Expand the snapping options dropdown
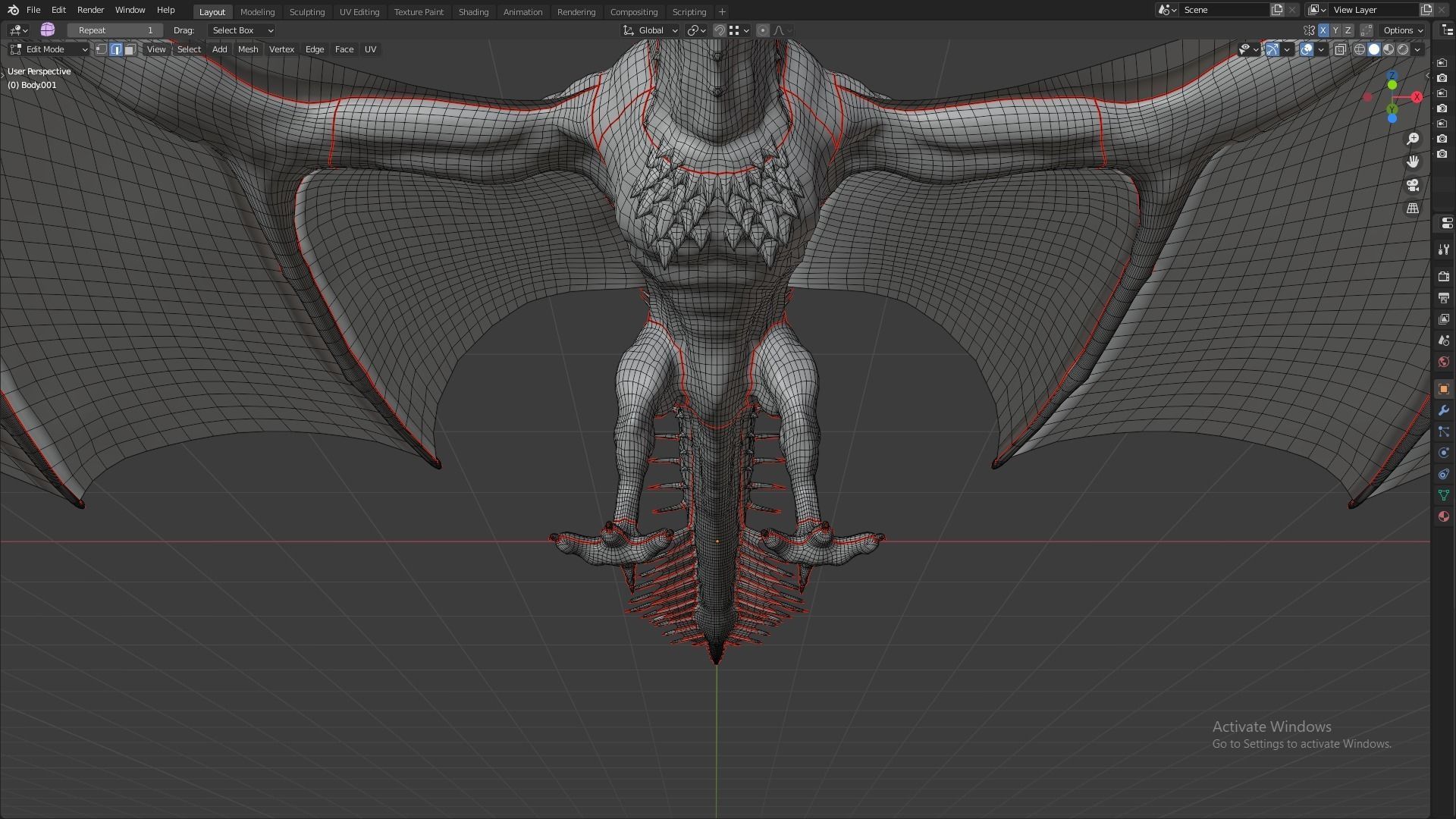 point(739,30)
